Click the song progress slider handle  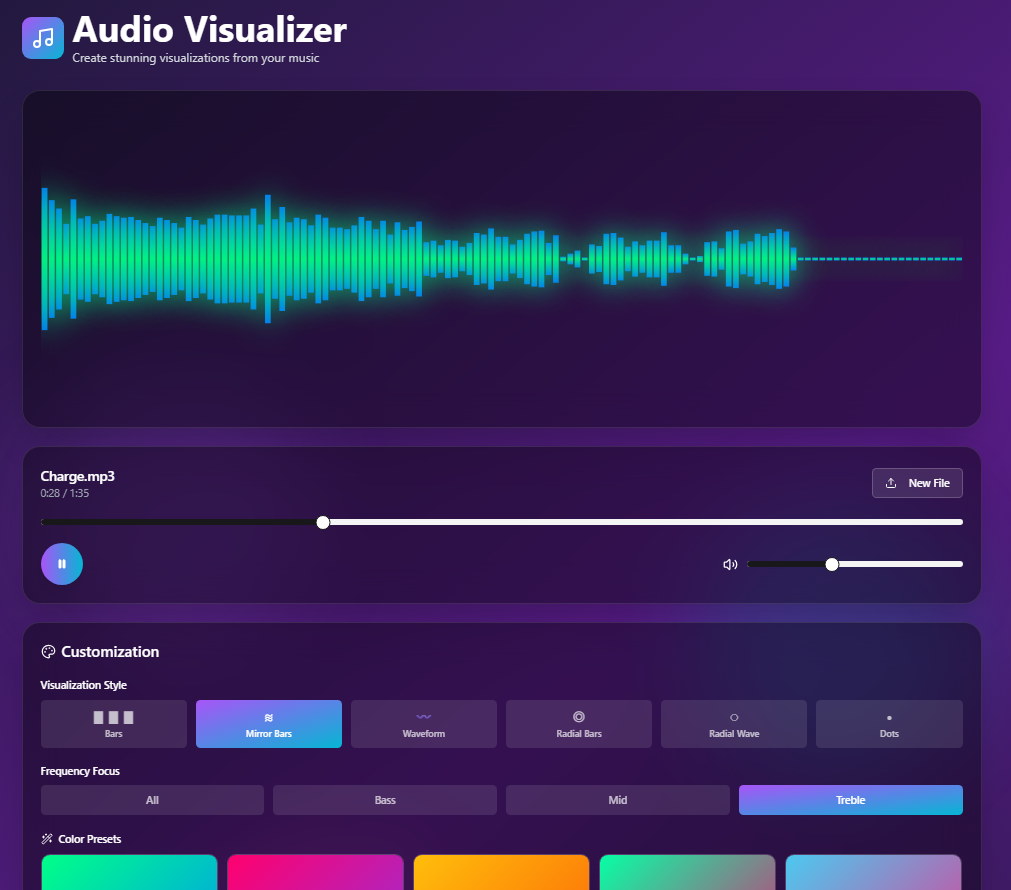pyautogui.click(x=323, y=522)
